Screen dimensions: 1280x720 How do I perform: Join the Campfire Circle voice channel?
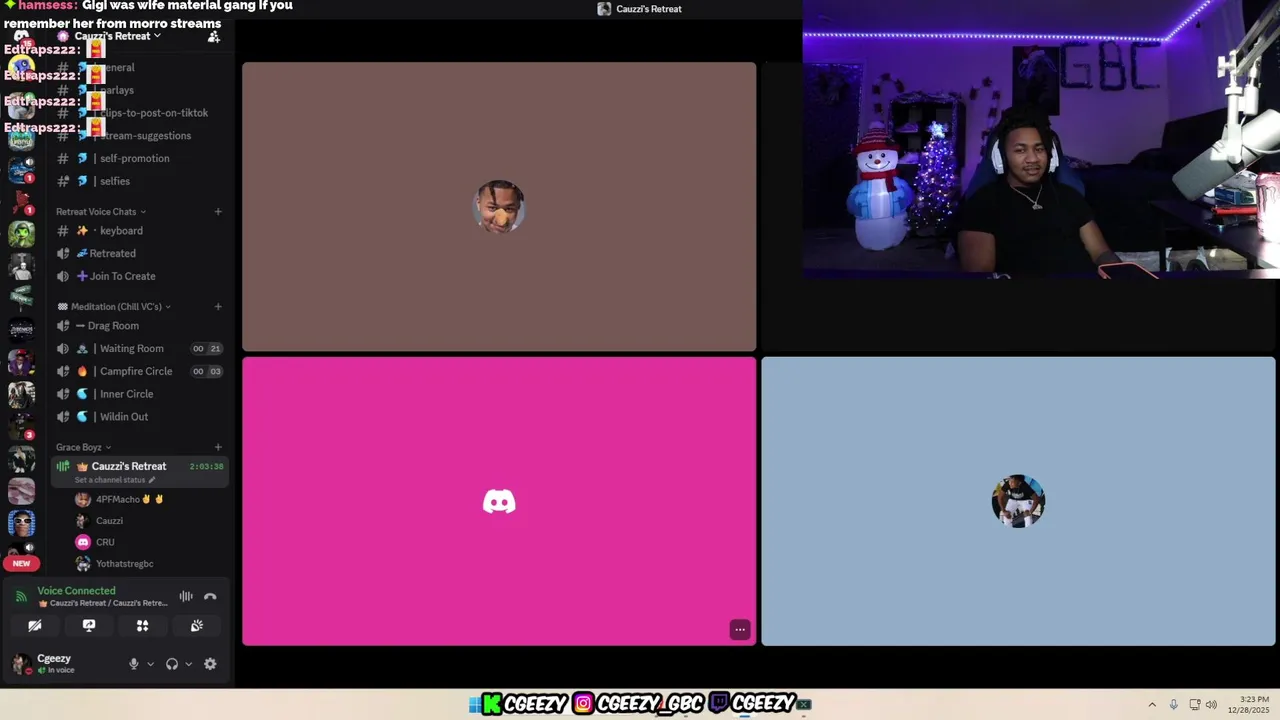(x=140, y=371)
